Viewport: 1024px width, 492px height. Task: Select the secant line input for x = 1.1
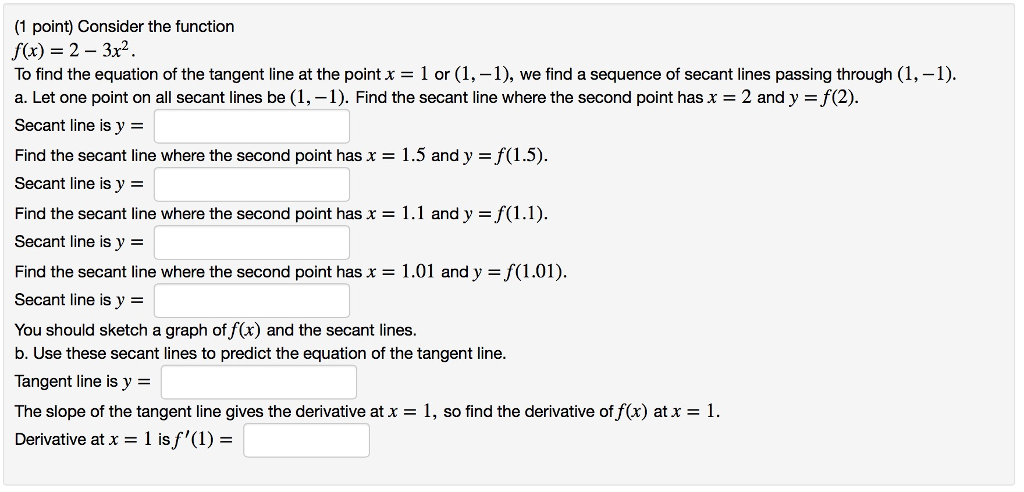coord(251,242)
